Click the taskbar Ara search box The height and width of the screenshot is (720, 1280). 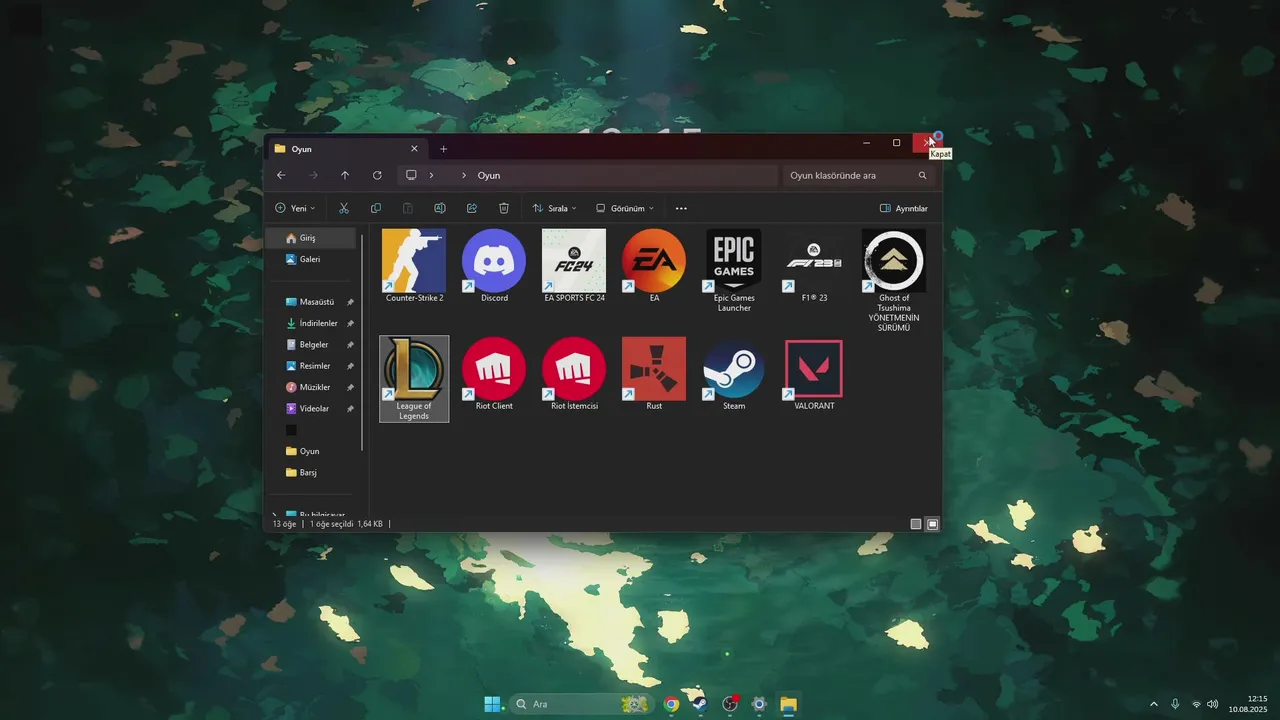(x=580, y=704)
